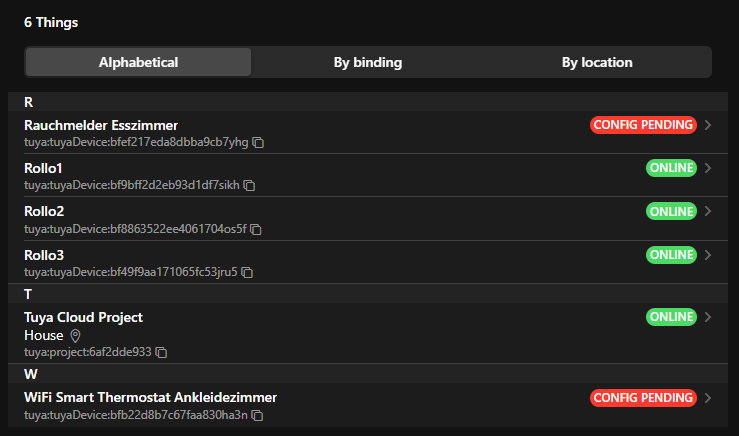Open the Rollo2 thing name
The height and width of the screenshot is (436, 739).
click(44, 211)
